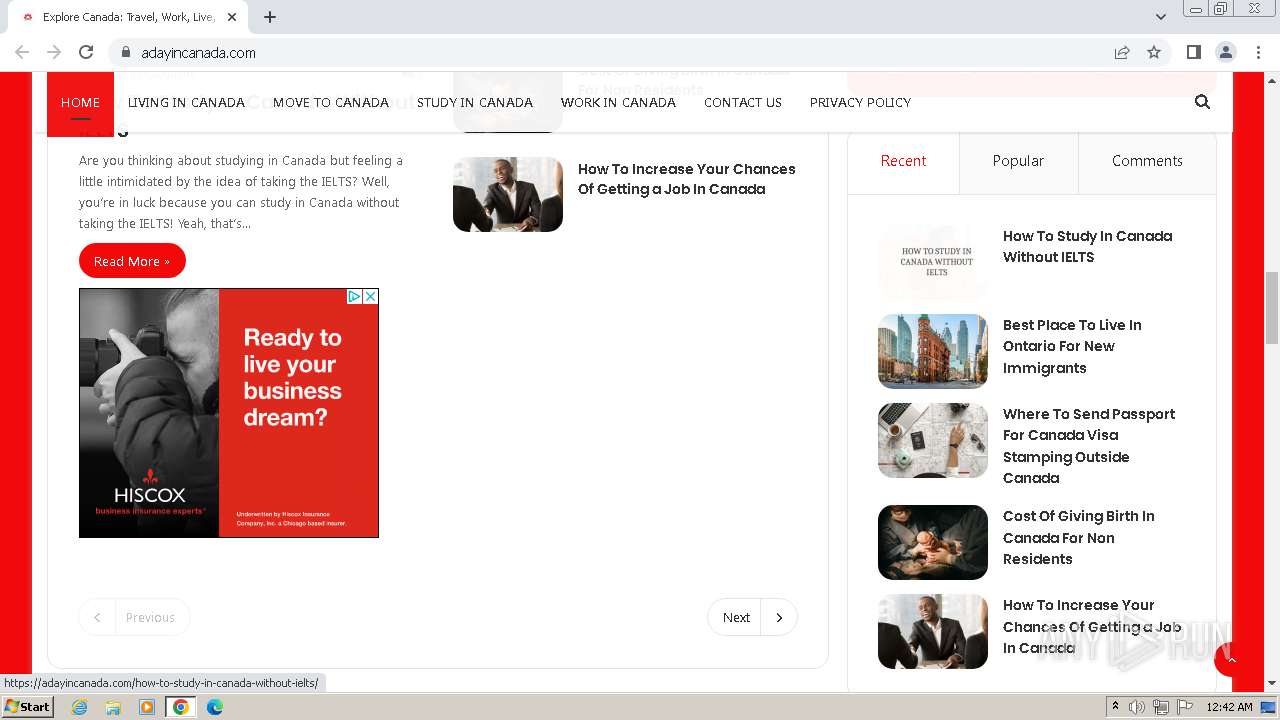Click the taskbar clock showing 12:42 AM
1280x720 pixels.
(1229, 707)
